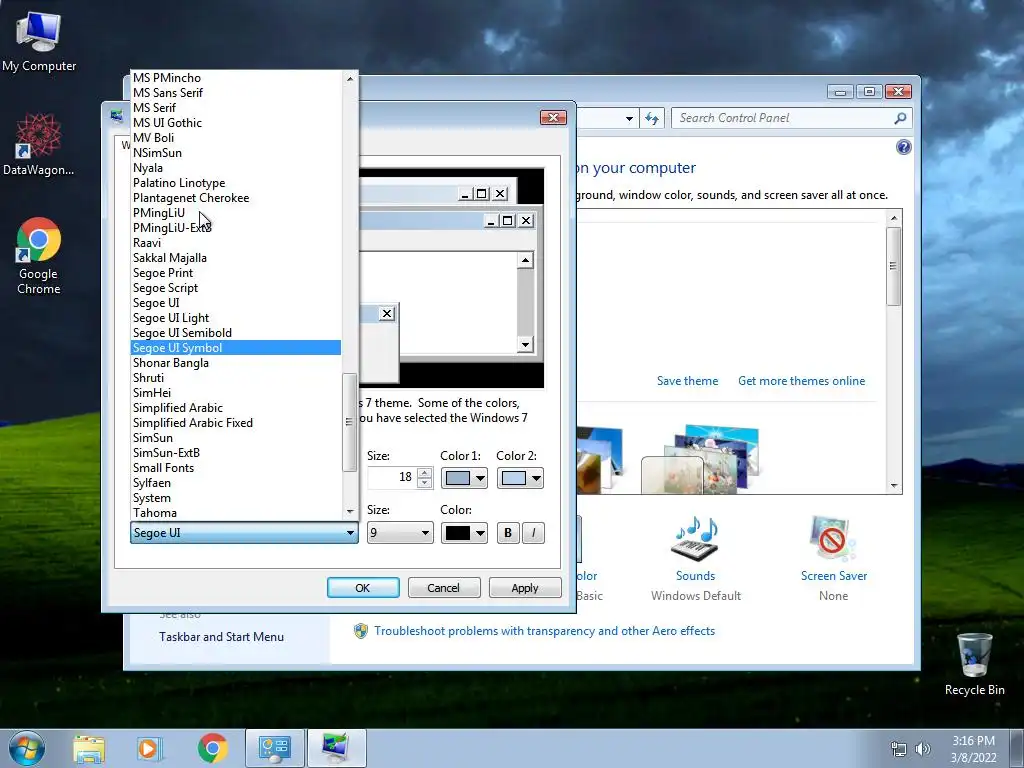
Task: Select Sakkal Majalla font
Action: click(235, 258)
